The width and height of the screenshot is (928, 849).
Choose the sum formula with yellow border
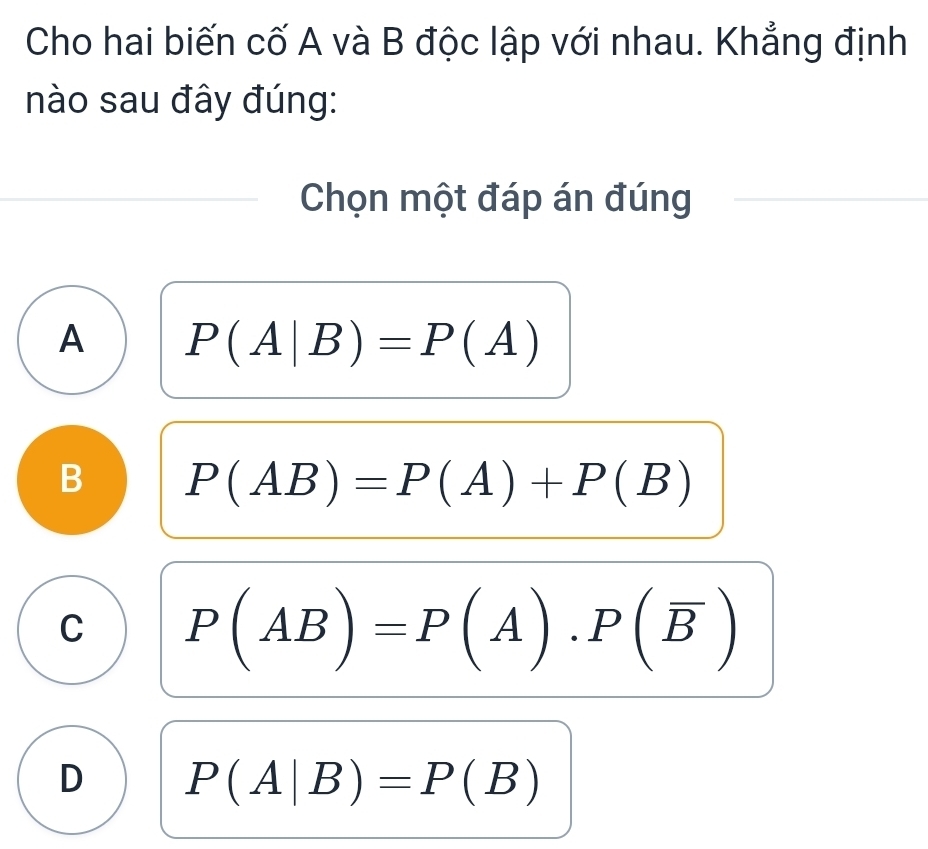click(x=443, y=481)
